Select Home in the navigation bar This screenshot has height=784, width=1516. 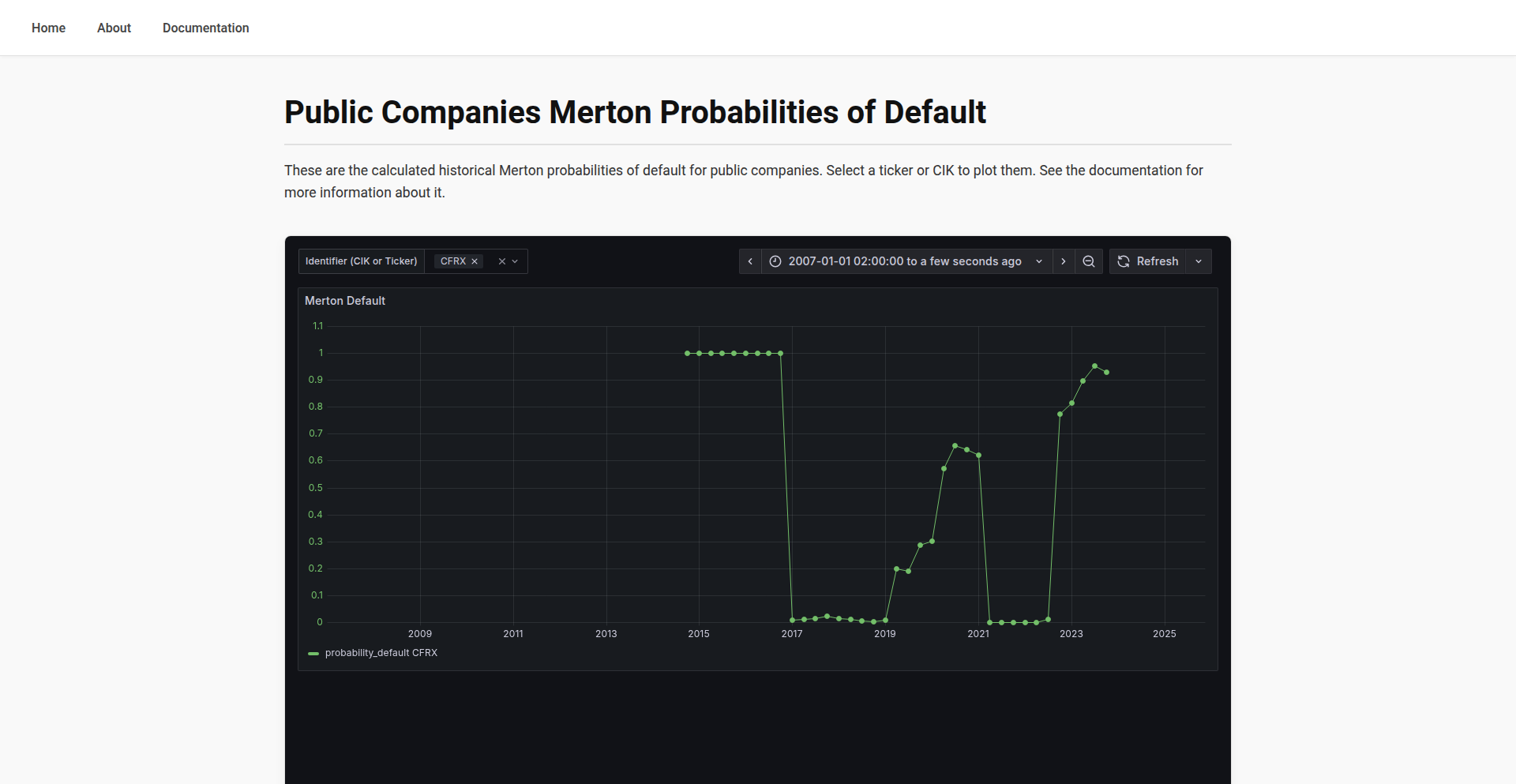point(48,28)
